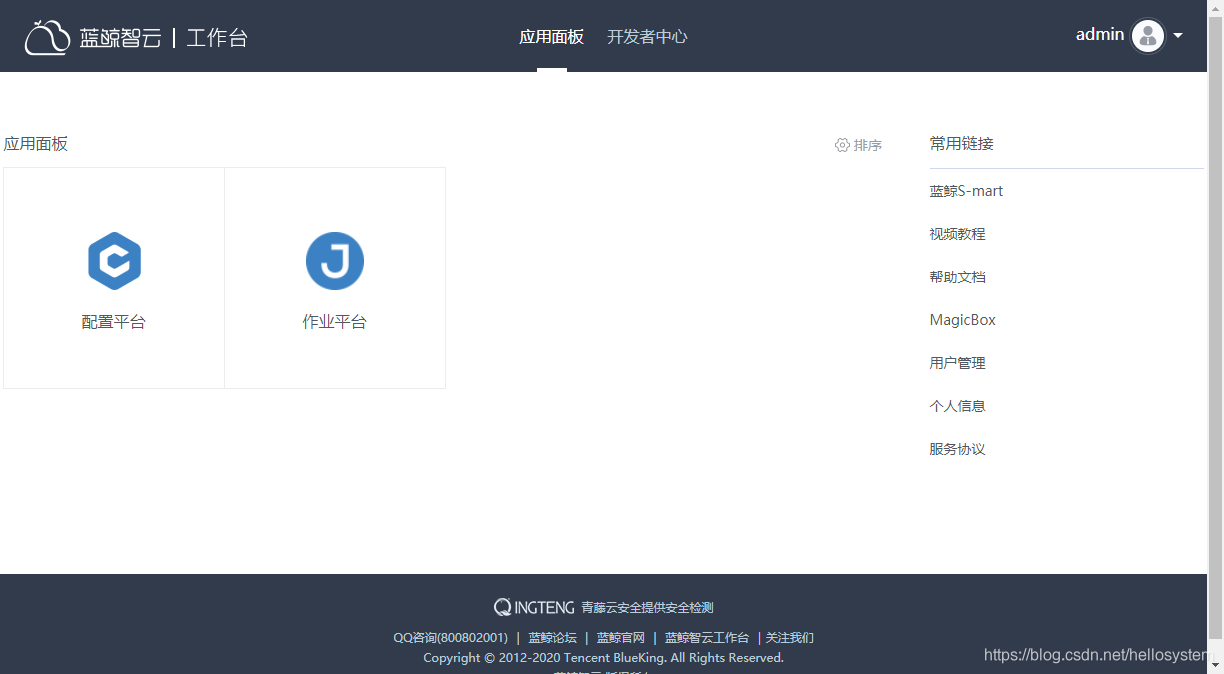Click the 排序 gear icon
This screenshot has height=674, width=1224.
842,145
